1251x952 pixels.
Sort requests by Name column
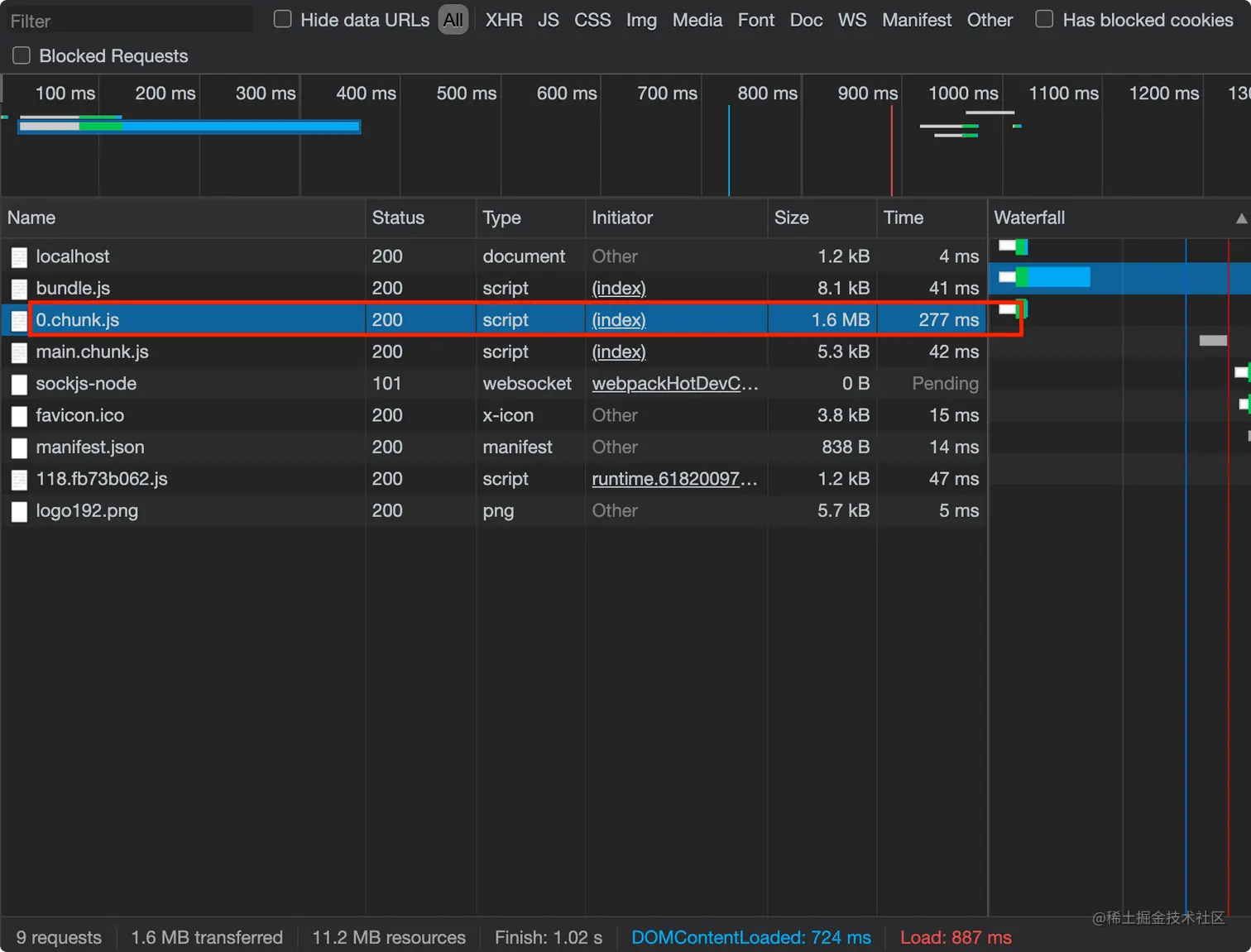[183, 218]
